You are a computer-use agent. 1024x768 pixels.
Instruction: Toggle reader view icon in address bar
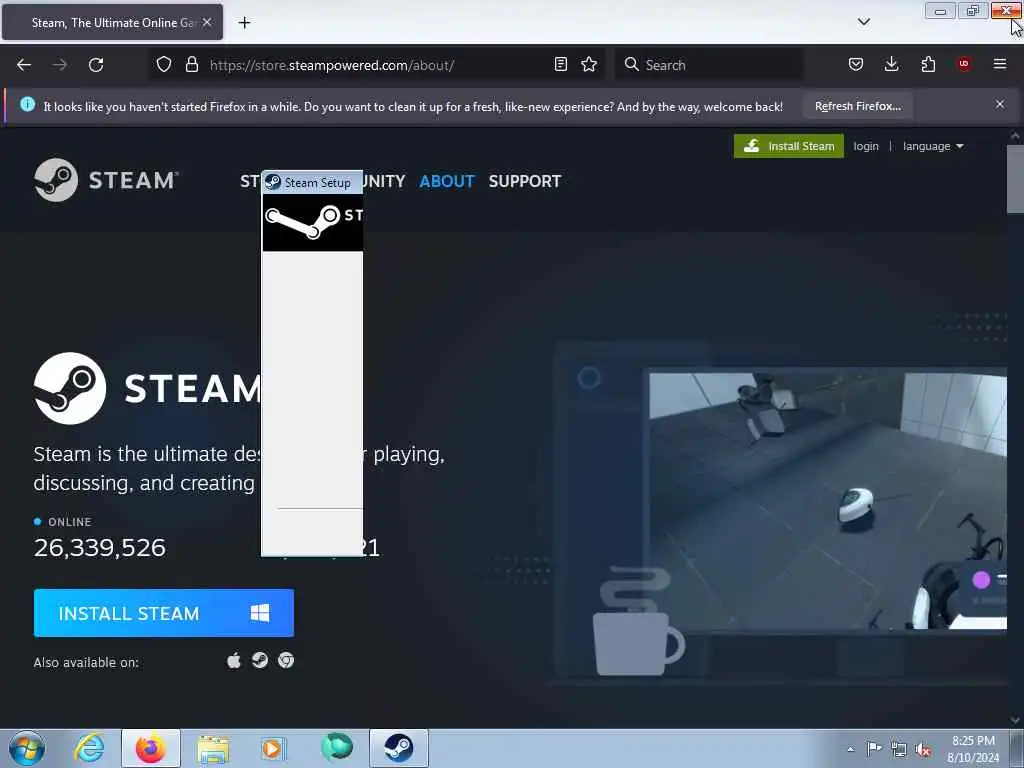tap(560, 64)
